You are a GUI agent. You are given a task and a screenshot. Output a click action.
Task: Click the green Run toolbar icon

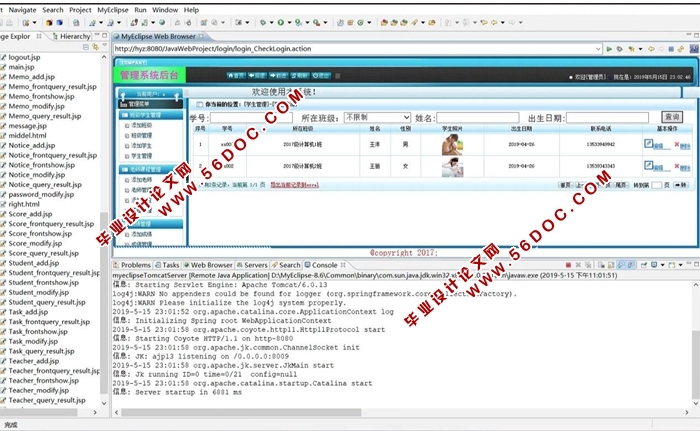coord(281,22)
